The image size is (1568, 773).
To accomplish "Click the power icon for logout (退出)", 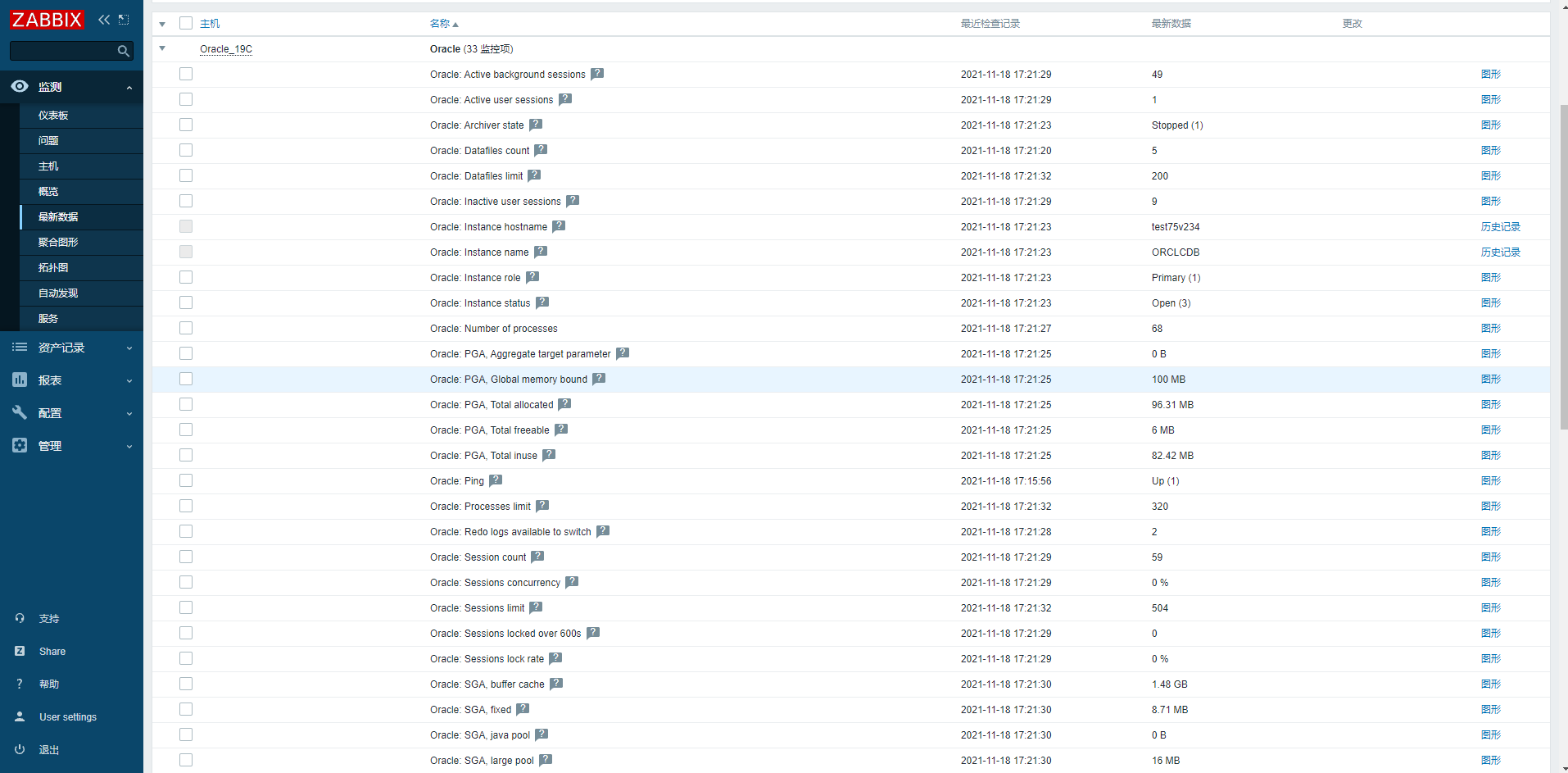I will 20,749.
